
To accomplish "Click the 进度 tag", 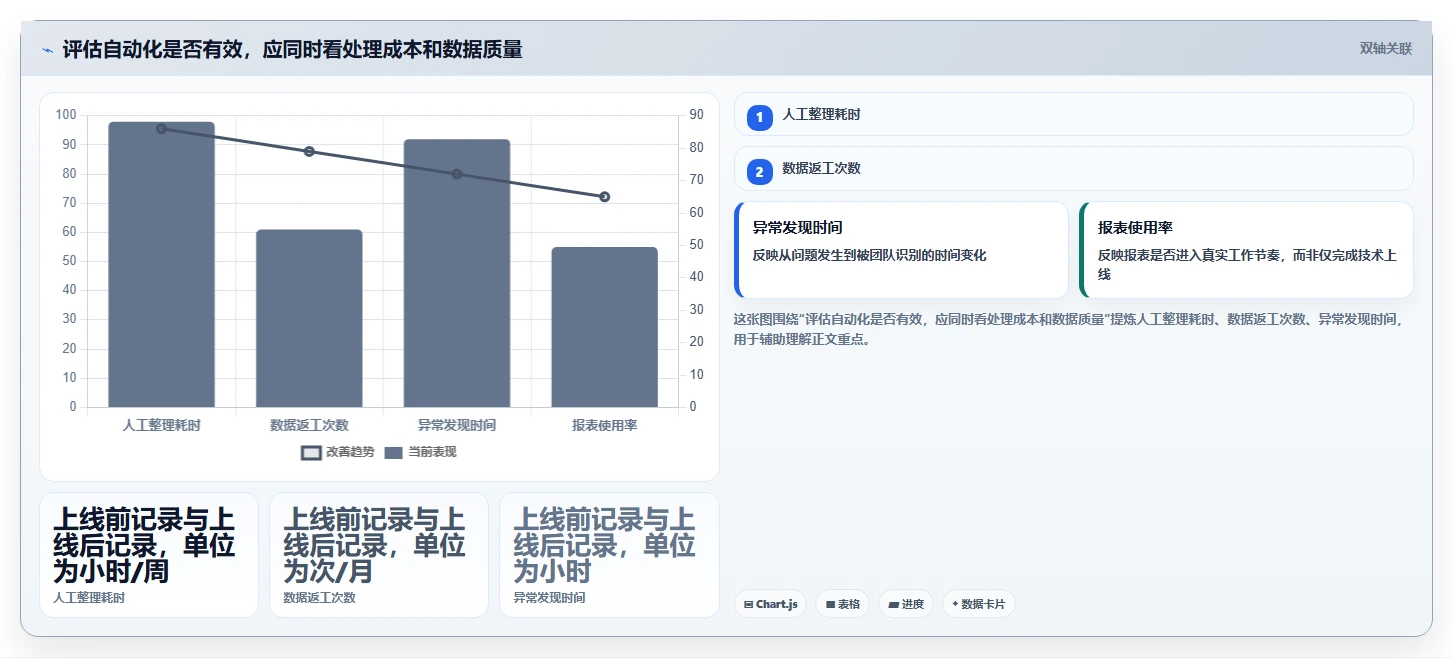I will [906, 604].
